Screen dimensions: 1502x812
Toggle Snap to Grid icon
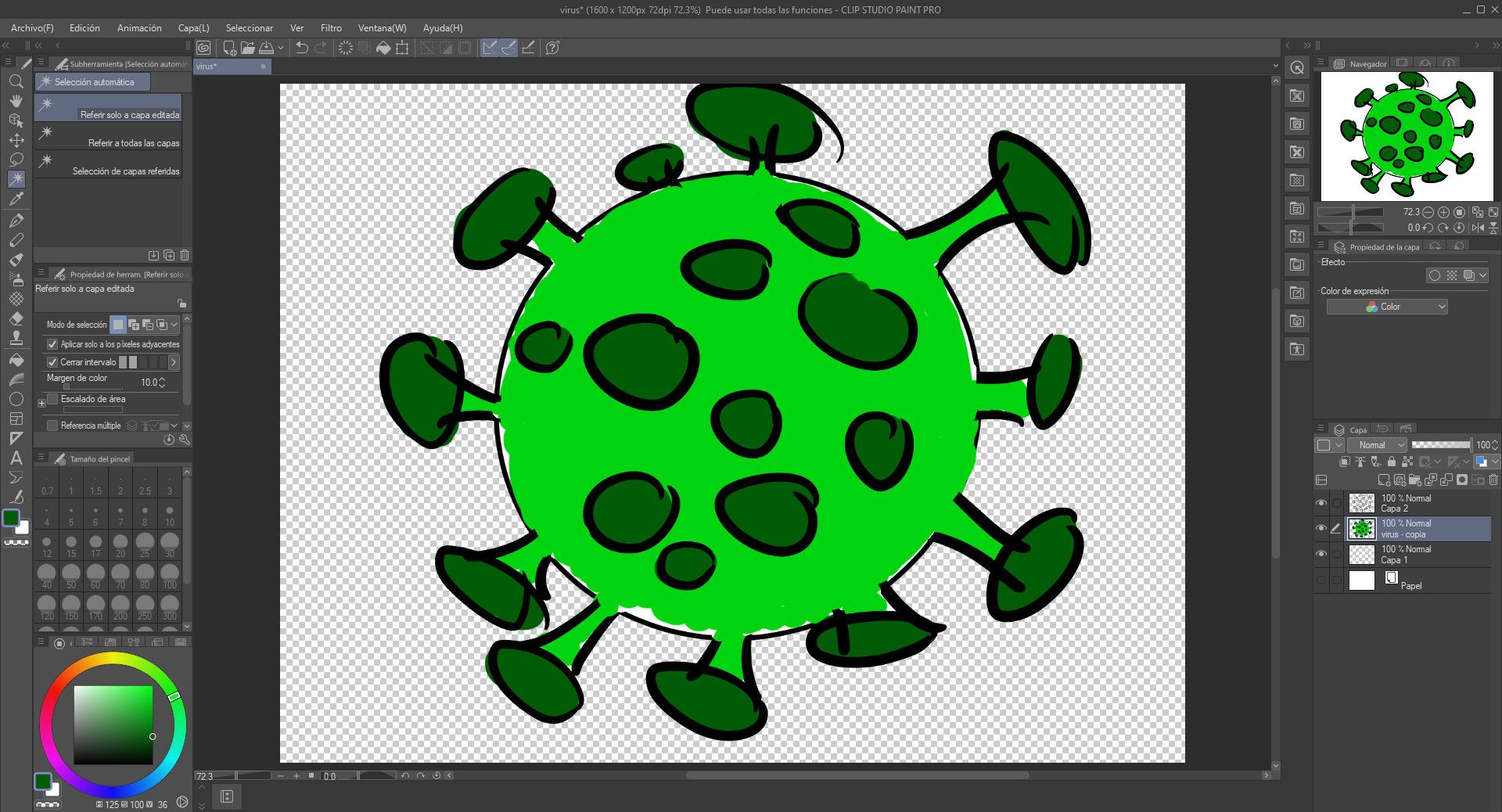pyautogui.click(x=529, y=48)
